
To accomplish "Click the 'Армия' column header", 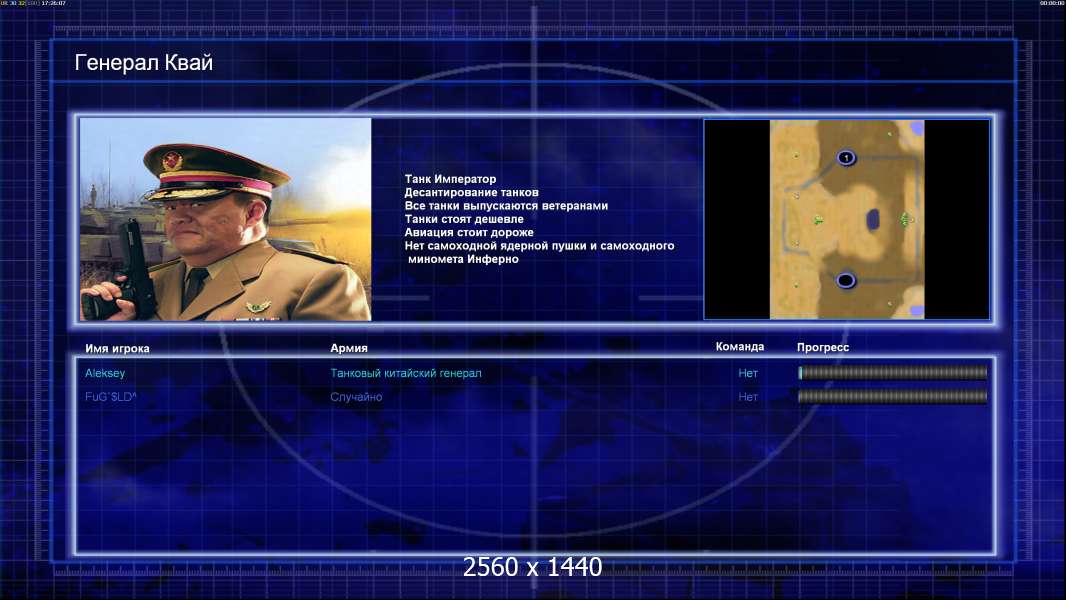I will coord(349,348).
